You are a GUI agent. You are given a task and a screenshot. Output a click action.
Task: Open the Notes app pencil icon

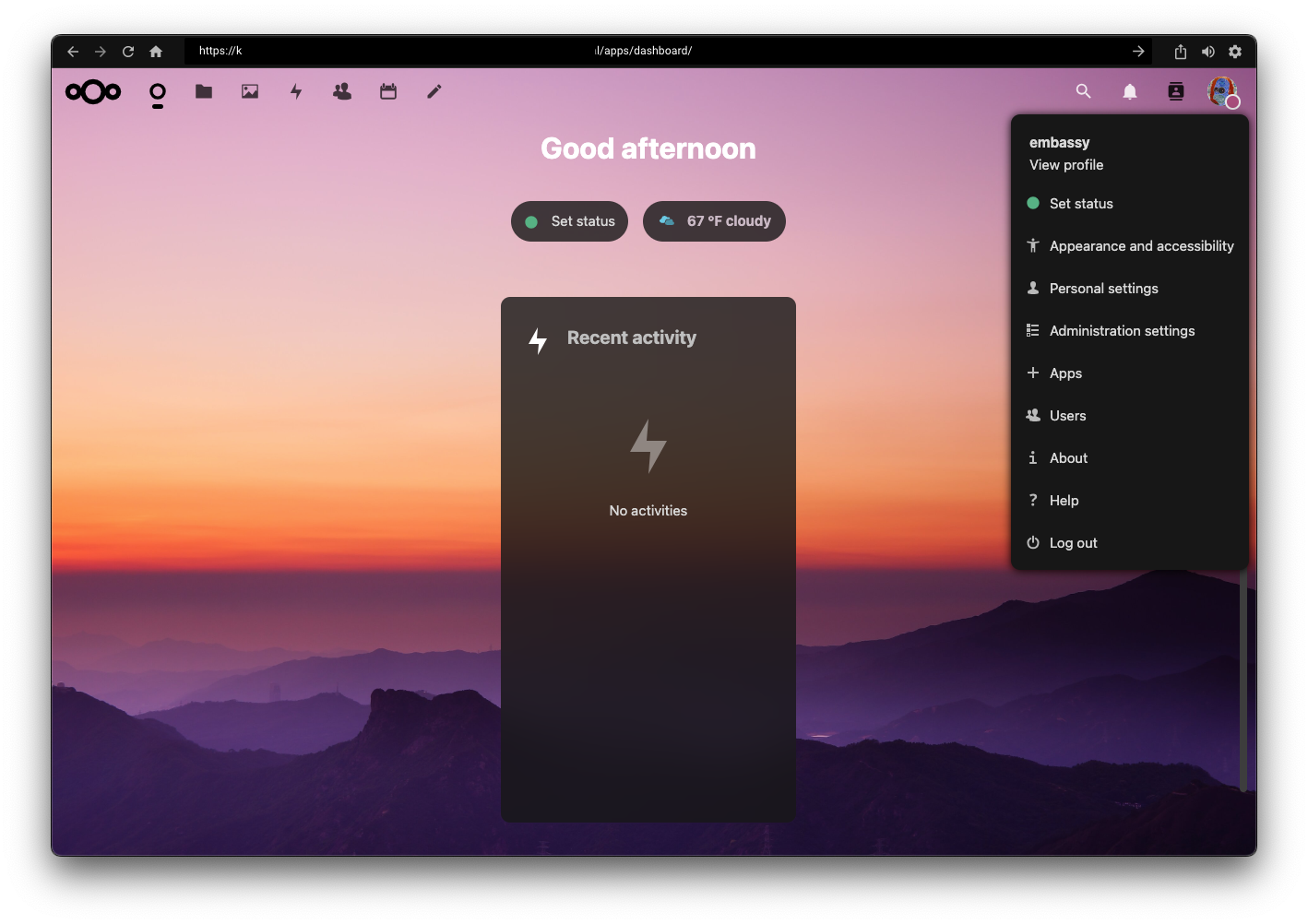coord(434,91)
